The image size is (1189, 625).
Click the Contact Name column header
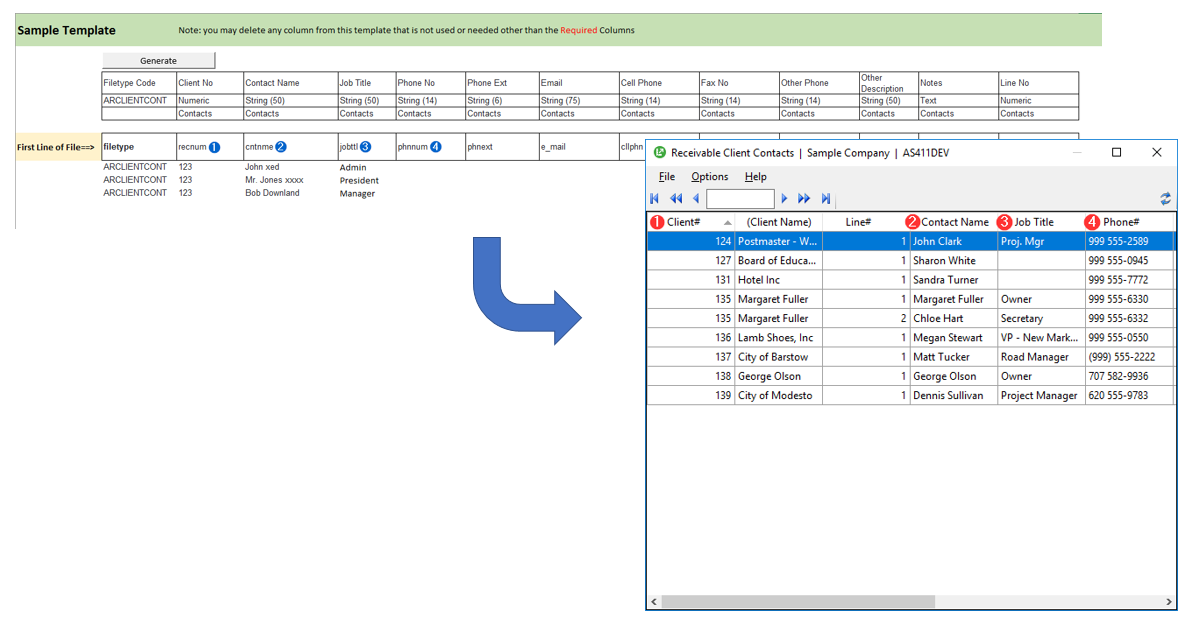(x=954, y=222)
